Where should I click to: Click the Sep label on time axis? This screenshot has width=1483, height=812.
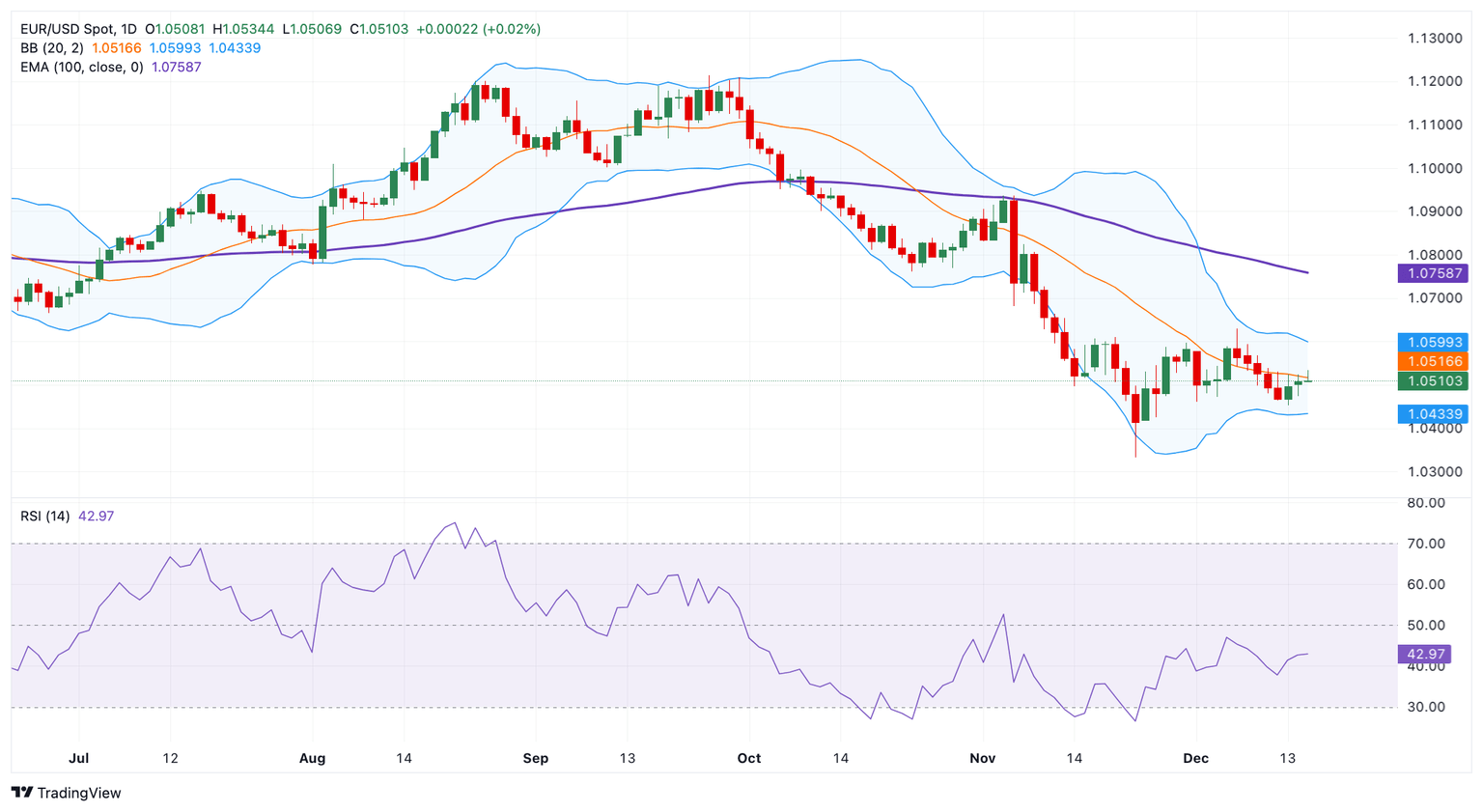tap(535, 758)
